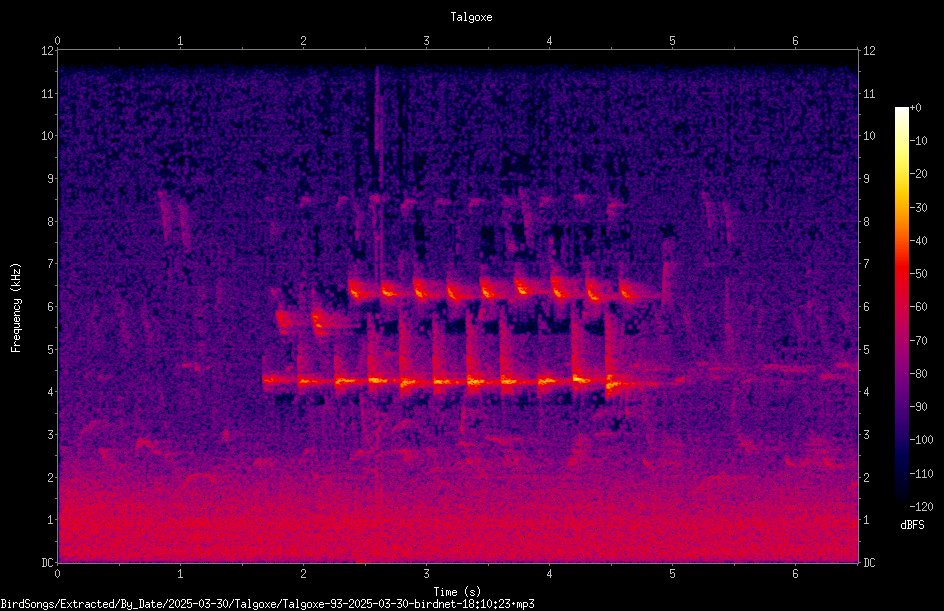Image resolution: width=944 pixels, height=611 pixels.
Task: Click the 'DC' label on the left frequency axis
Action: (47, 563)
